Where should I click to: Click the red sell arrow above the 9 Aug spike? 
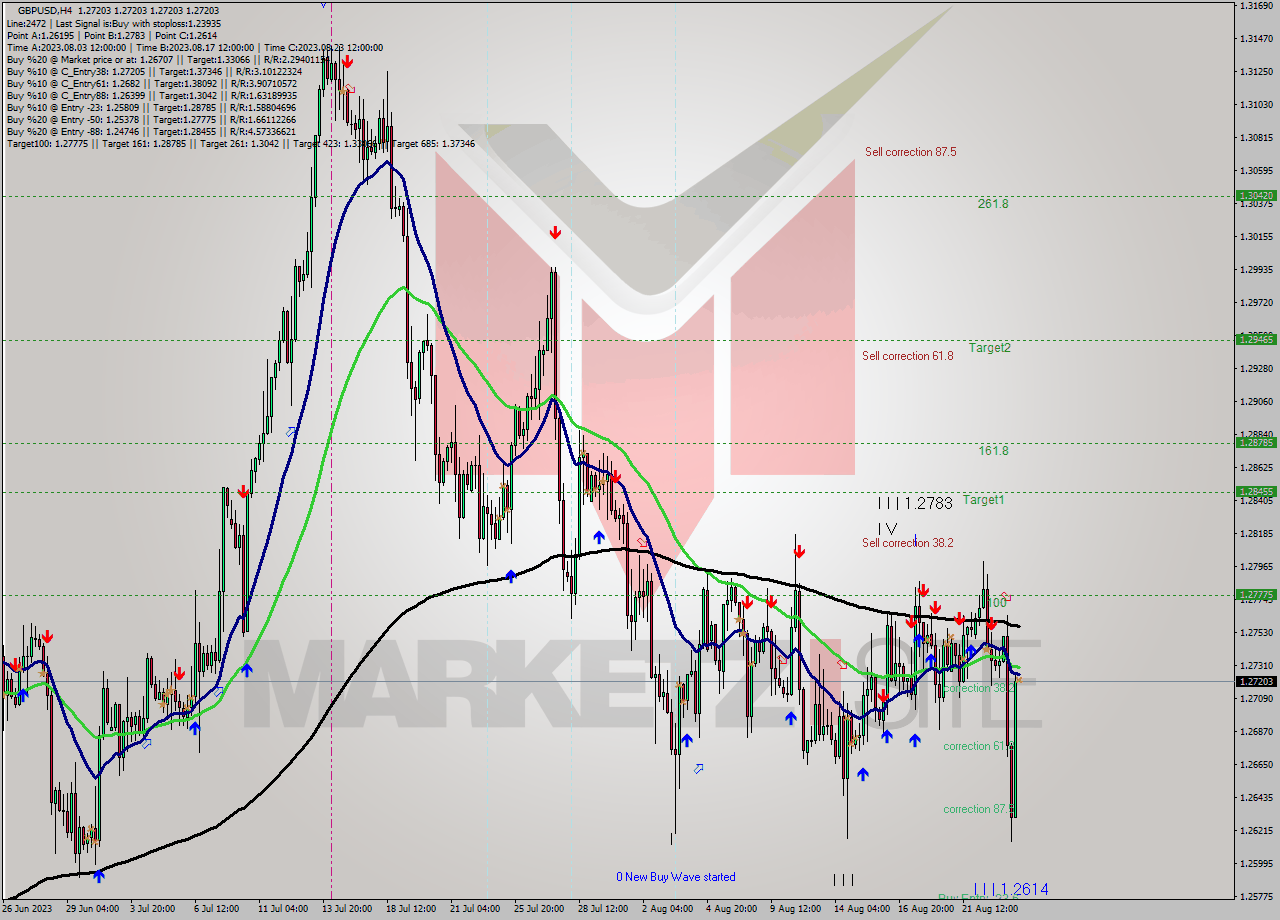click(x=800, y=551)
